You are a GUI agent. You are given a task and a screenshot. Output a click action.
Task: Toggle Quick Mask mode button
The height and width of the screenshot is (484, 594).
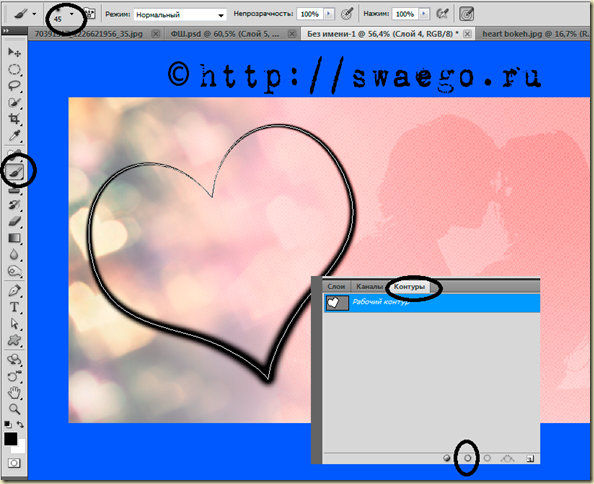point(14,463)
